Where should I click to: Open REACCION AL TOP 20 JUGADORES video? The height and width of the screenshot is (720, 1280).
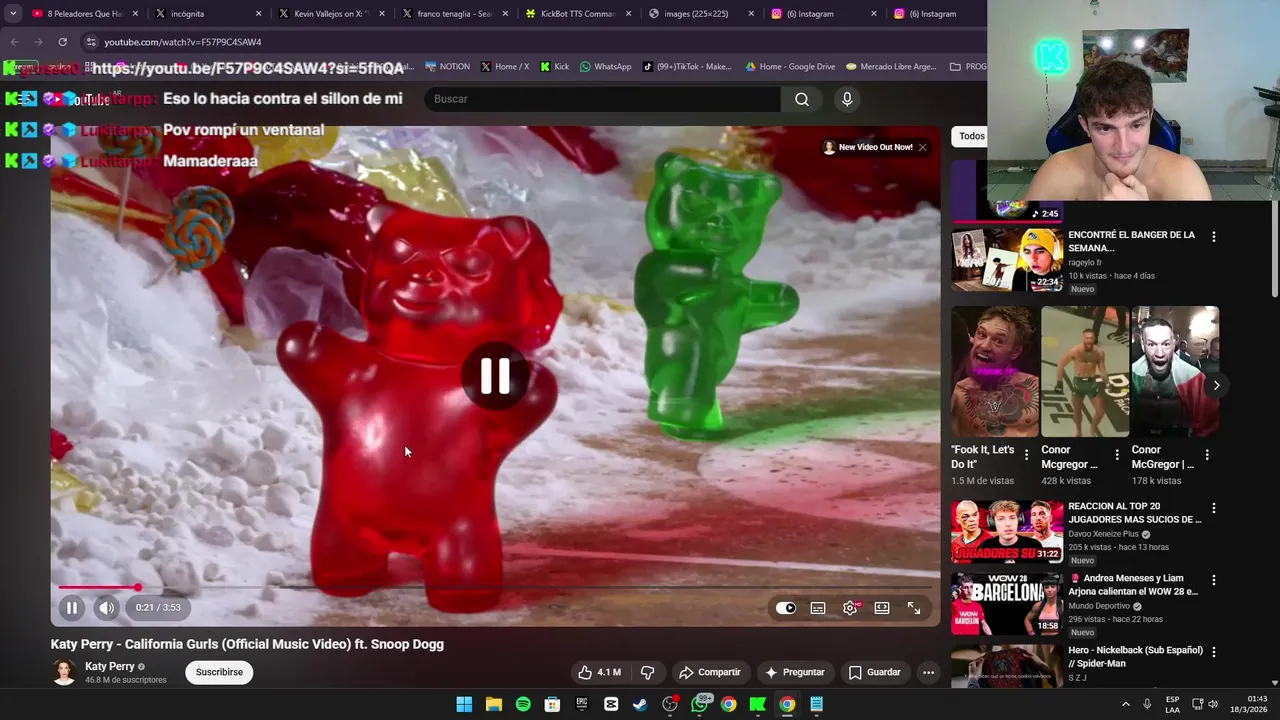1135,513
